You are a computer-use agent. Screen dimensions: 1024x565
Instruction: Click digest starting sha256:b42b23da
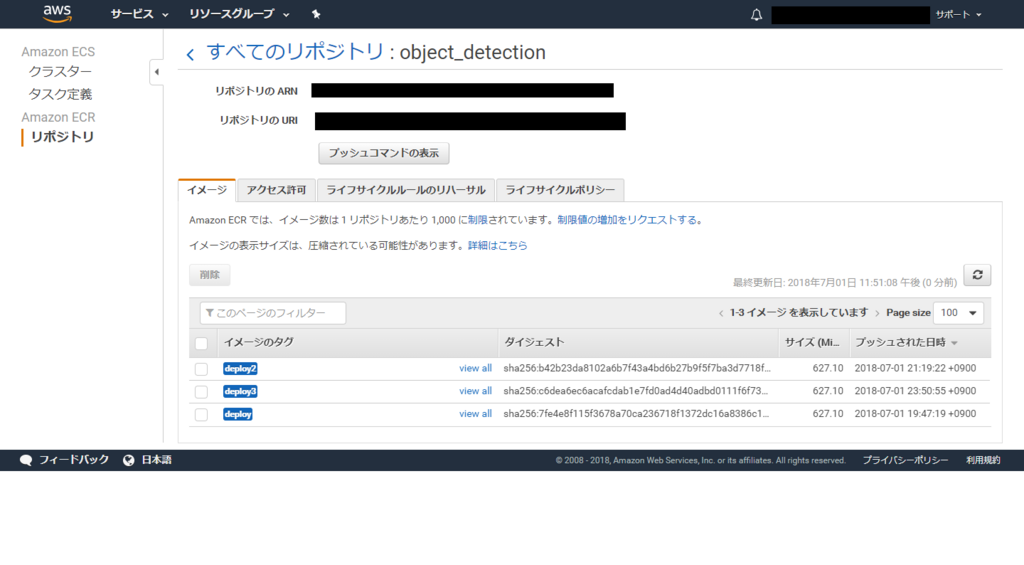[637, 368]
